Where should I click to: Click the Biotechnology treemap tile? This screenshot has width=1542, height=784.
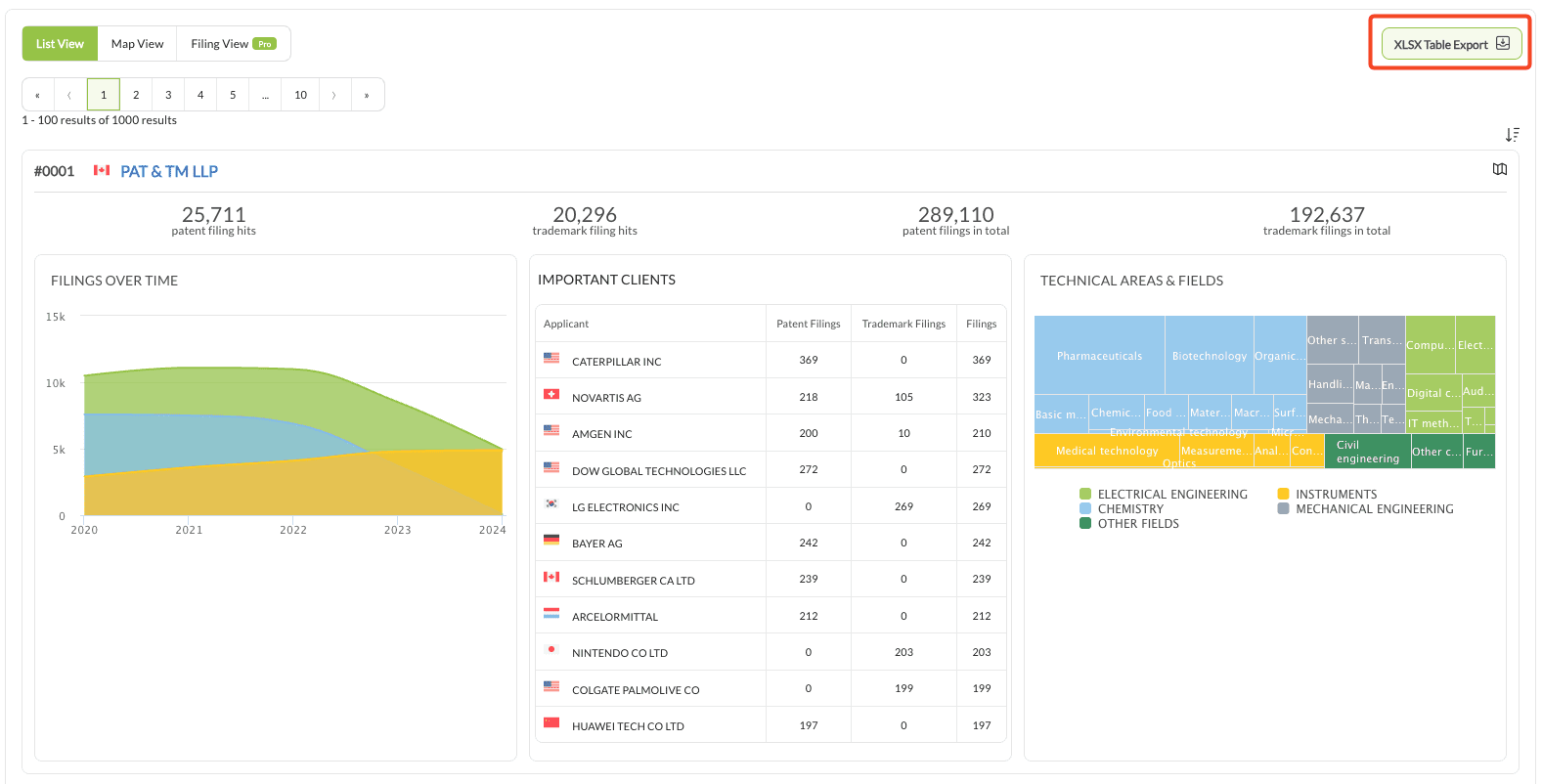[1210, 355]
